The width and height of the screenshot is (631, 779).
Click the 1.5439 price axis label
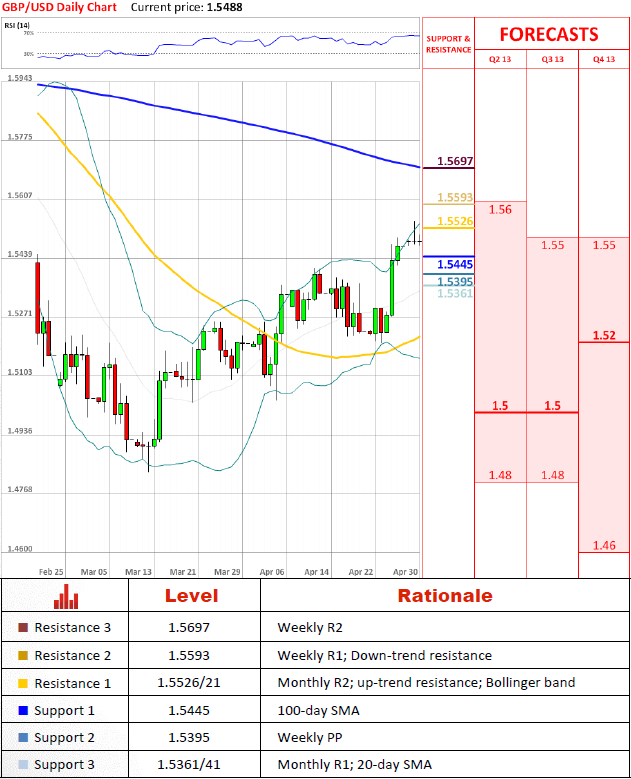(x=20, y=254)
